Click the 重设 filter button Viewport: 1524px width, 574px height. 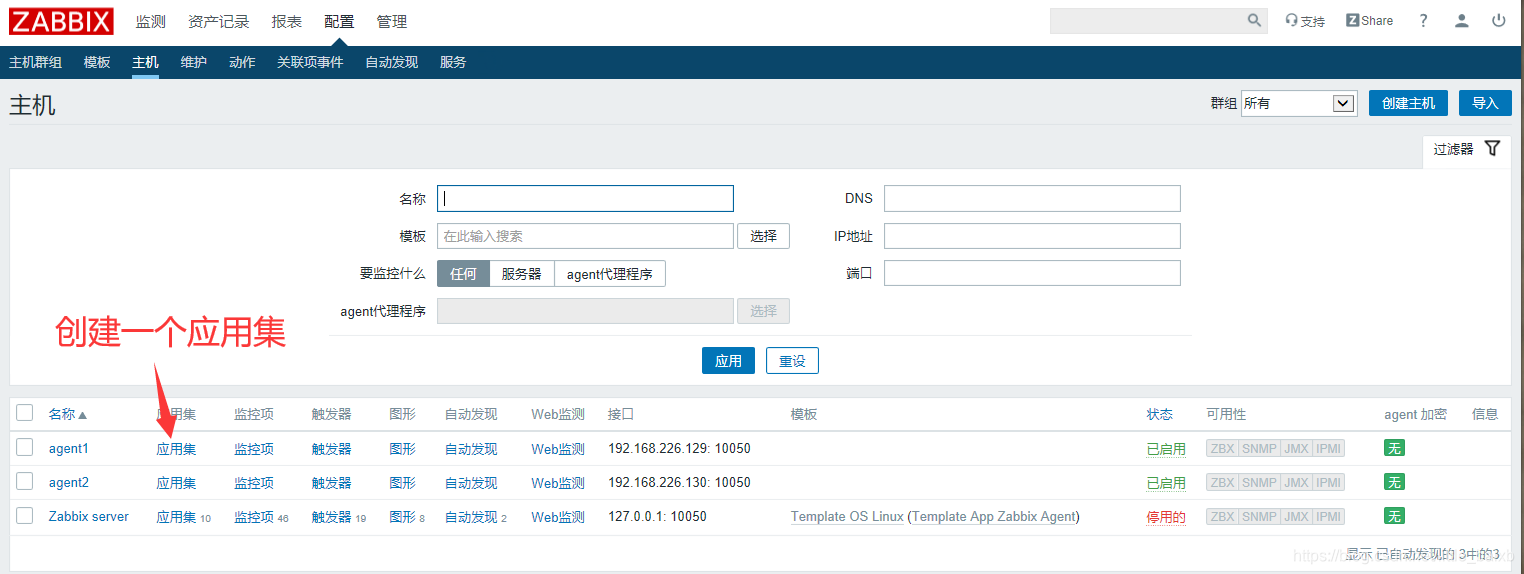[792, 361]
